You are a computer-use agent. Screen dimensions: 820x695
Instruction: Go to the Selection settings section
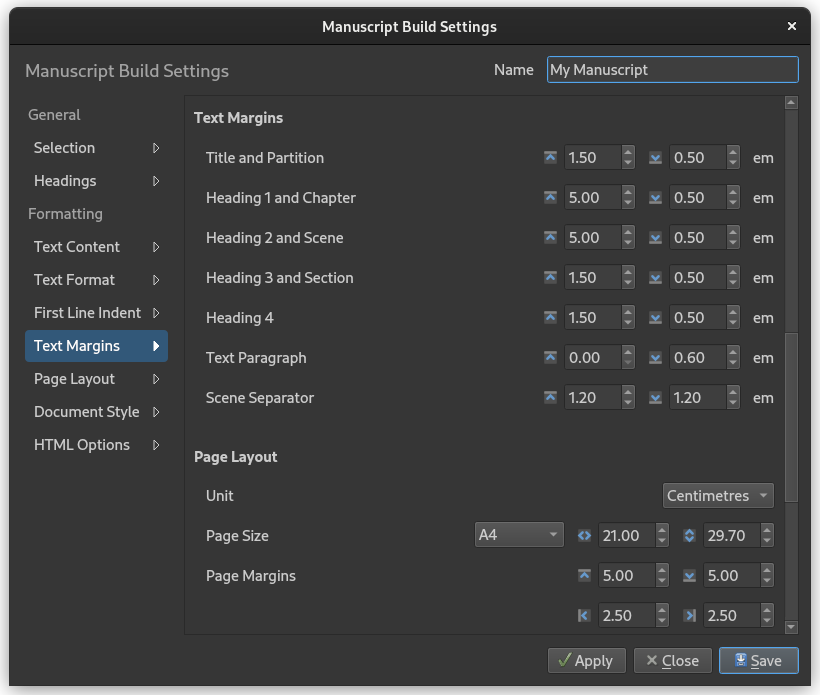(x=96, y=148)
